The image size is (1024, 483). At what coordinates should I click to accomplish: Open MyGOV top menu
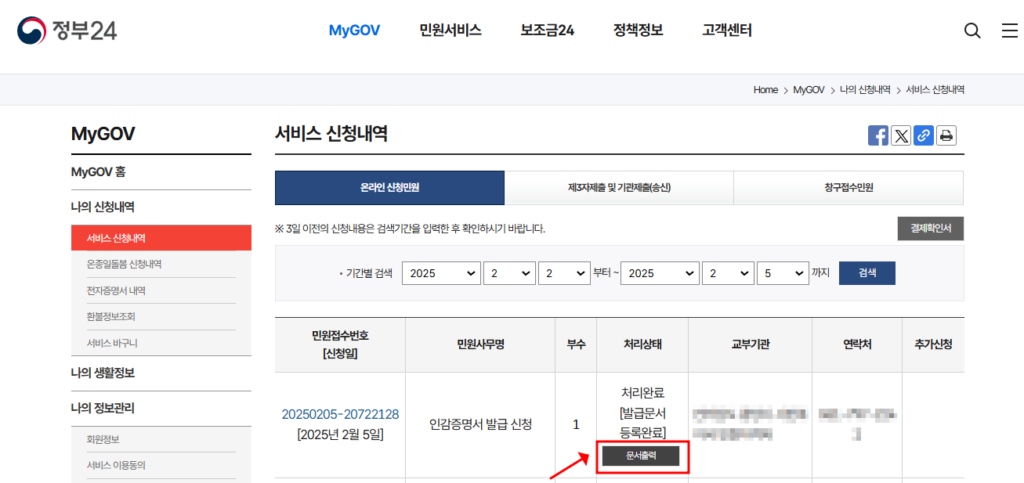point(354,30)
